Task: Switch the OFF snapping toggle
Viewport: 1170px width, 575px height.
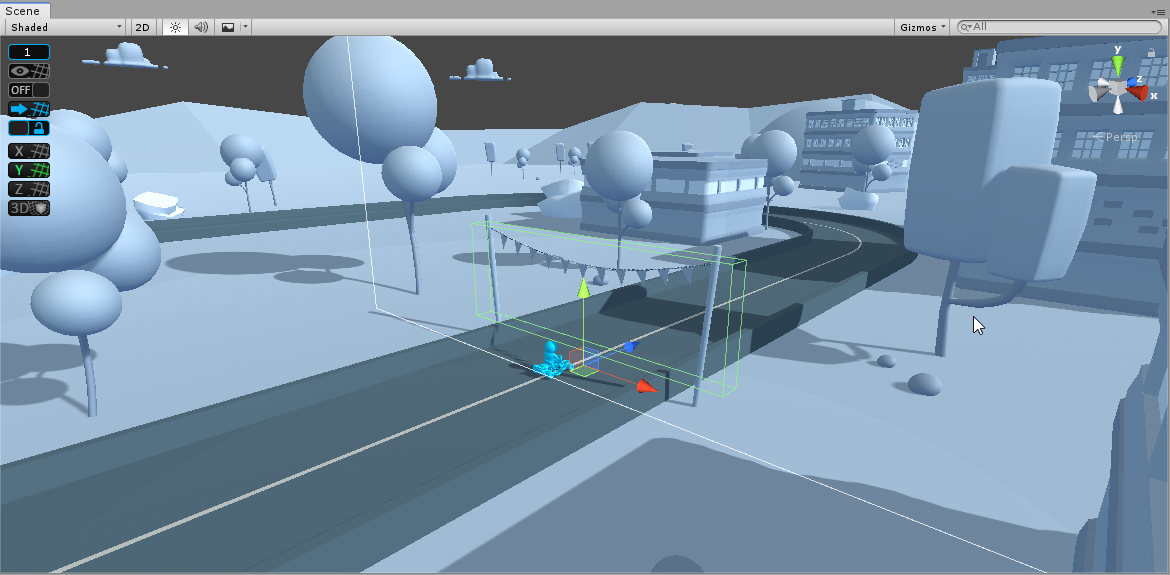Action: 29,90
